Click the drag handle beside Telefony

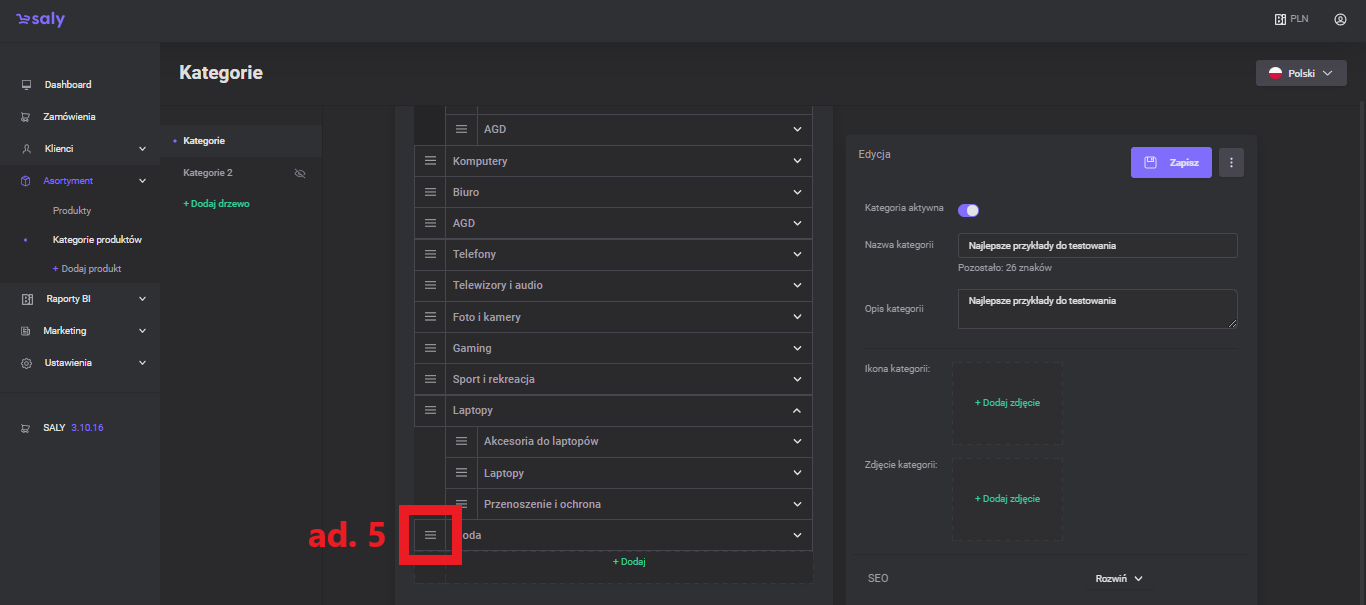click(x=430, y=254)
